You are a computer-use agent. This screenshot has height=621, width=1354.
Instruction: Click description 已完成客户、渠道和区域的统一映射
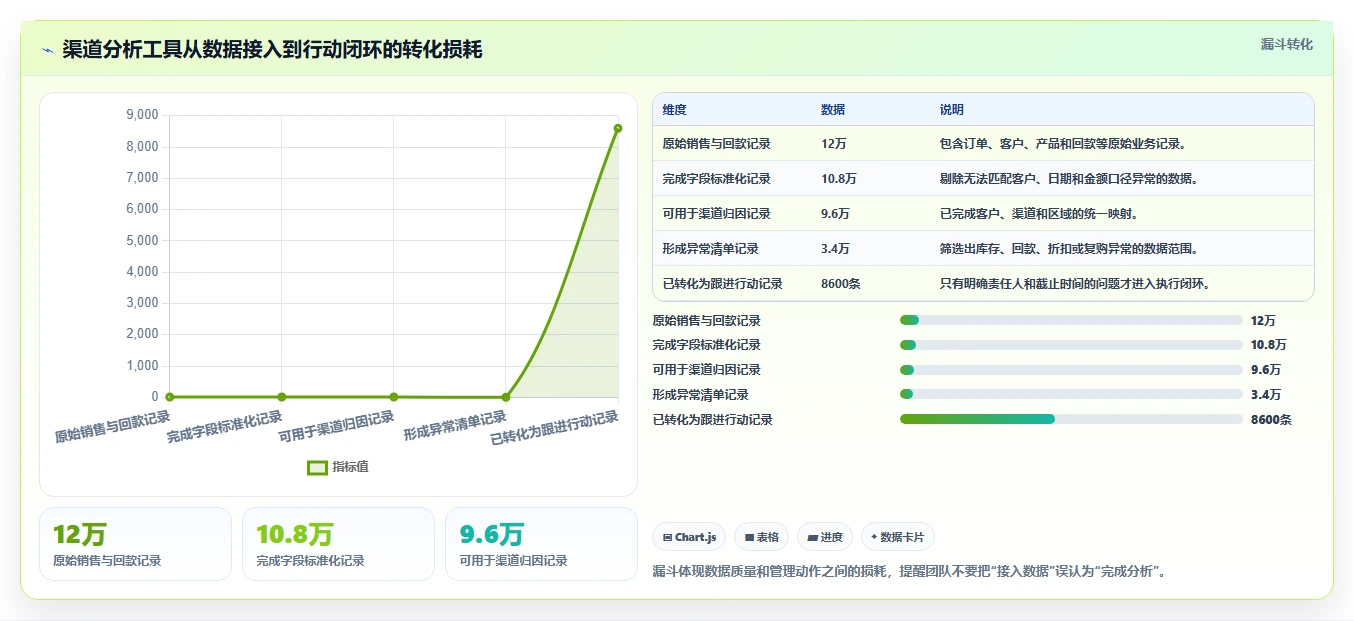click(x=1038, y=214)
